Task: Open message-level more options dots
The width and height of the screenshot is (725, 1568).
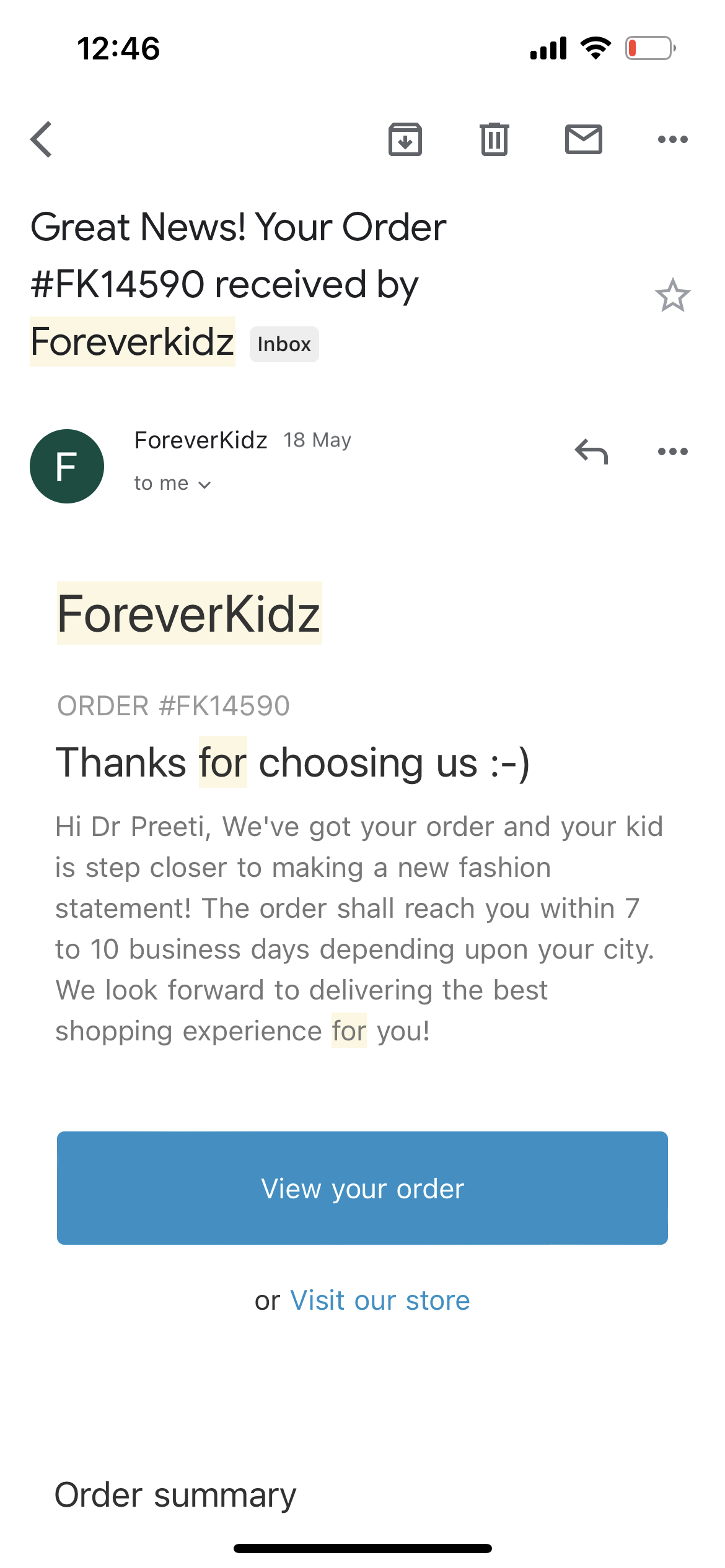Action: point(673,451)
